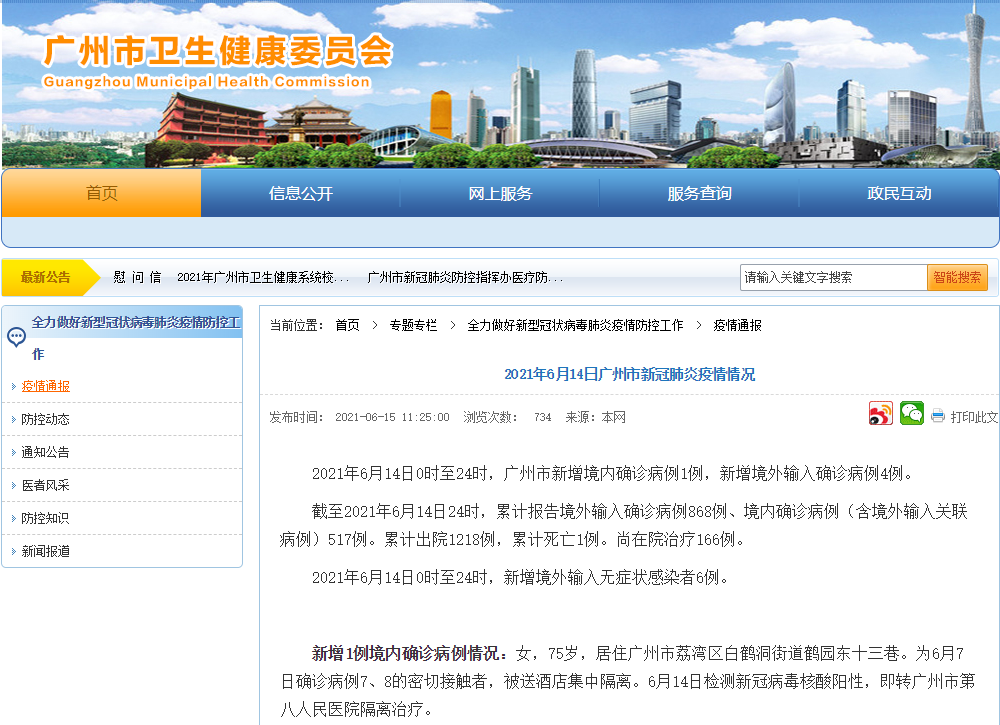Open 医者风采 in the sidebar list
Viewport: 1000px width, 725px height.
[x=46, y=485]
